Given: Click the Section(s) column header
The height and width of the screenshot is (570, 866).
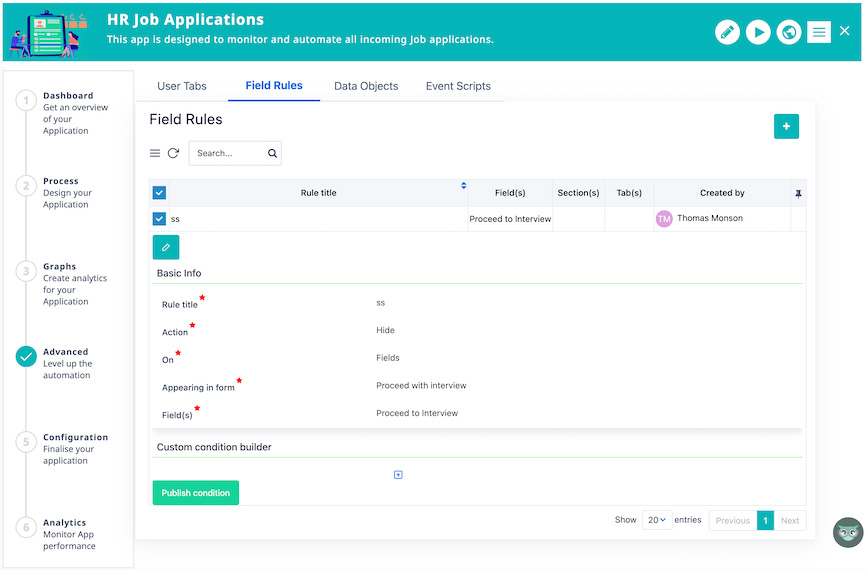Looking at the screenshot, I should point(578,193).
